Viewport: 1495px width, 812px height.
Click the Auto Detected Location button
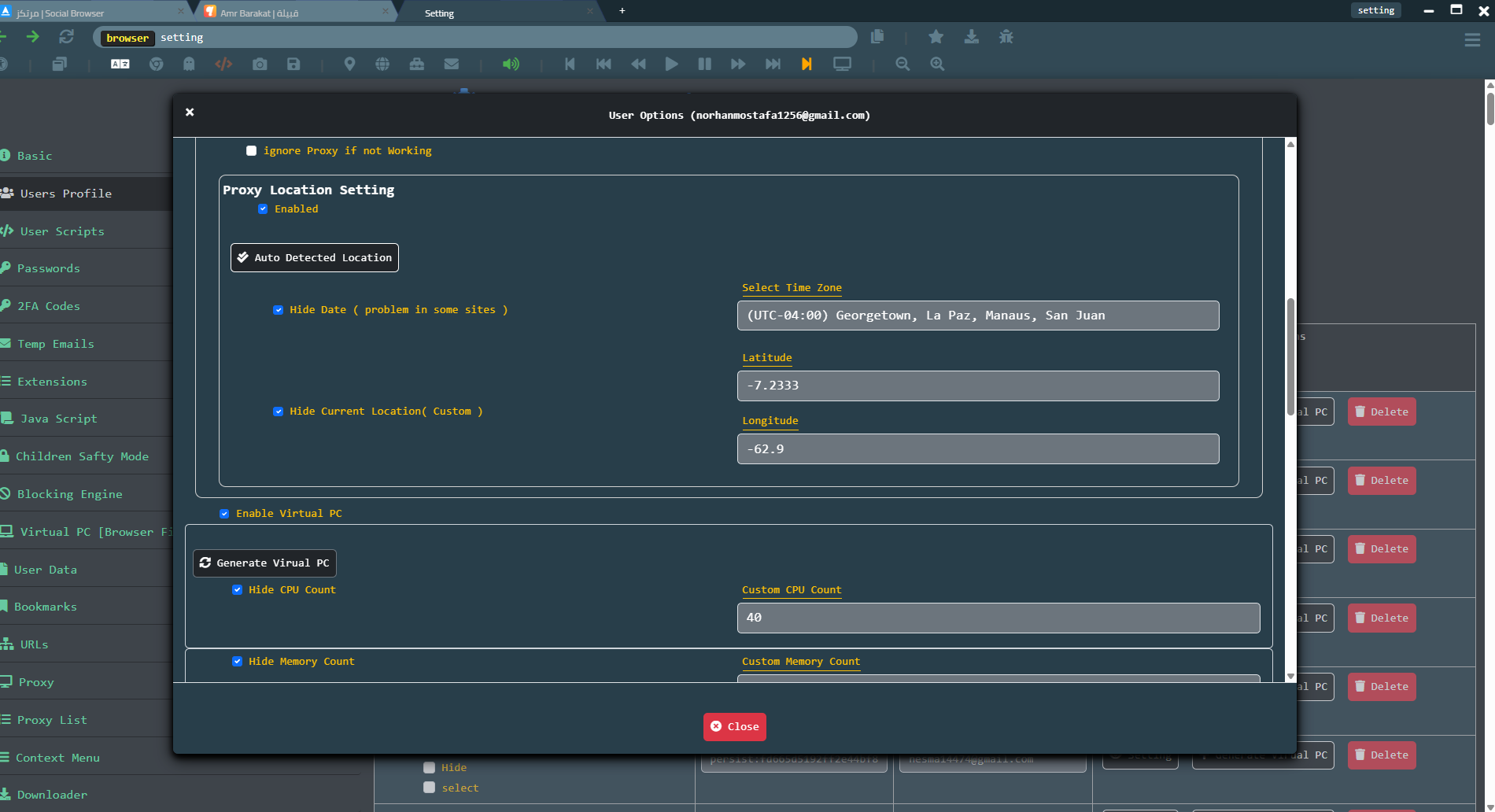click(315, 258)
